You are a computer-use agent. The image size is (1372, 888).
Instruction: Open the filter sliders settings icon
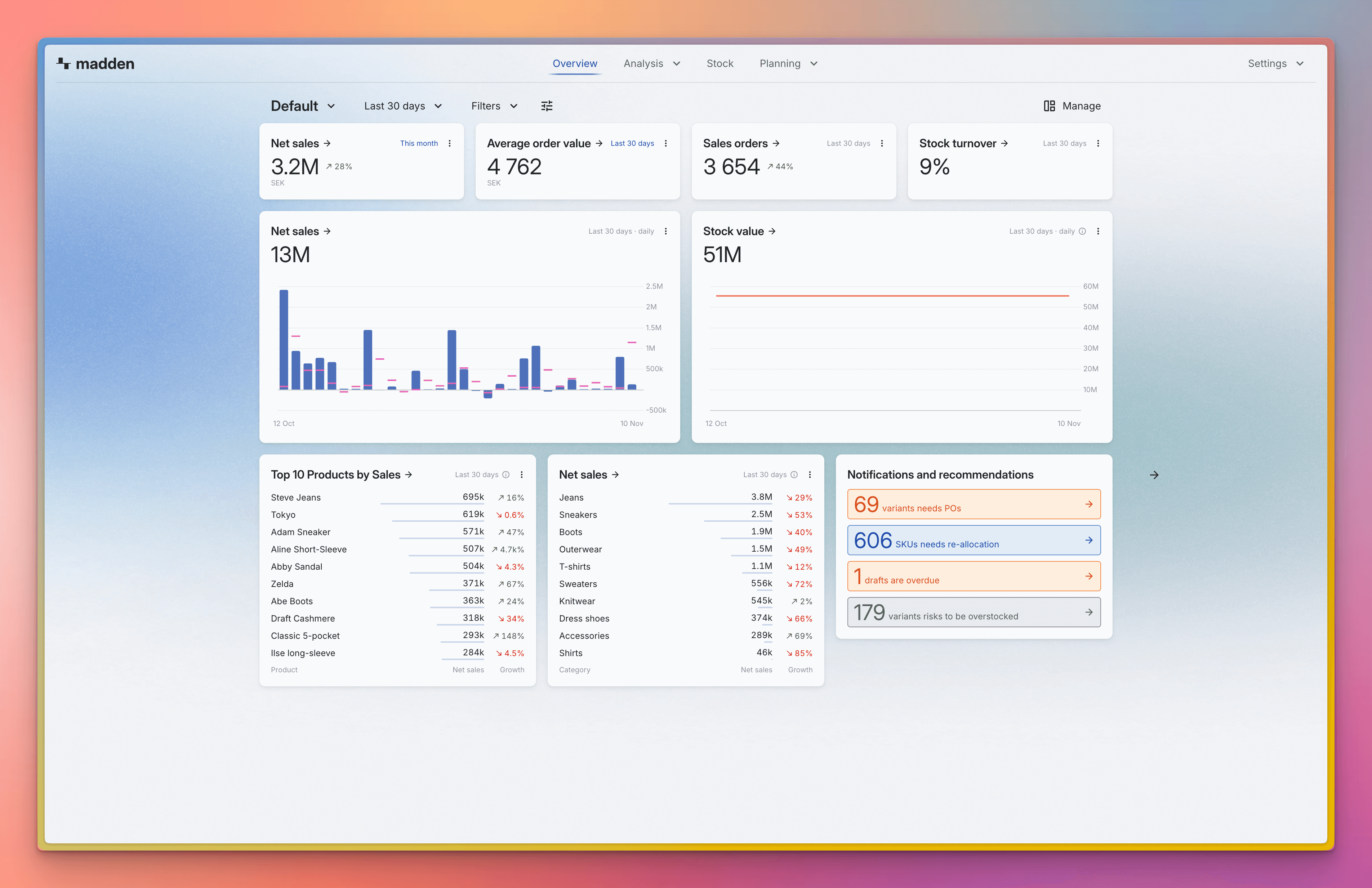[547, 106]
